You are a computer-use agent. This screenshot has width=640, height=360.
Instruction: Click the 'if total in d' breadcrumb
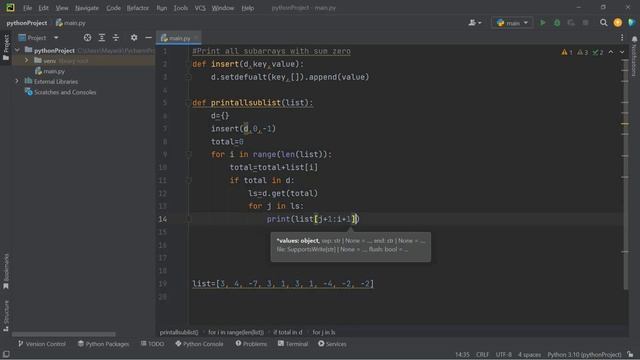point(288,332)
